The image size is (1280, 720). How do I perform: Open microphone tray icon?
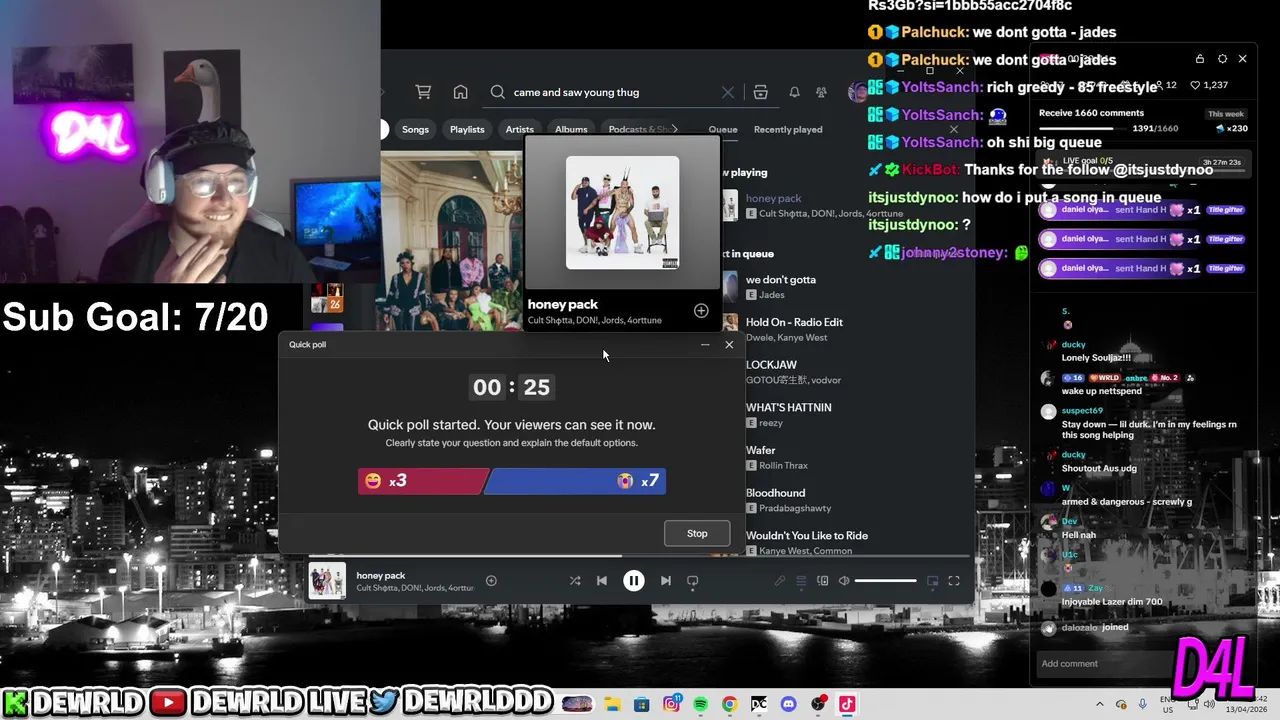[x=1143, y=704]
